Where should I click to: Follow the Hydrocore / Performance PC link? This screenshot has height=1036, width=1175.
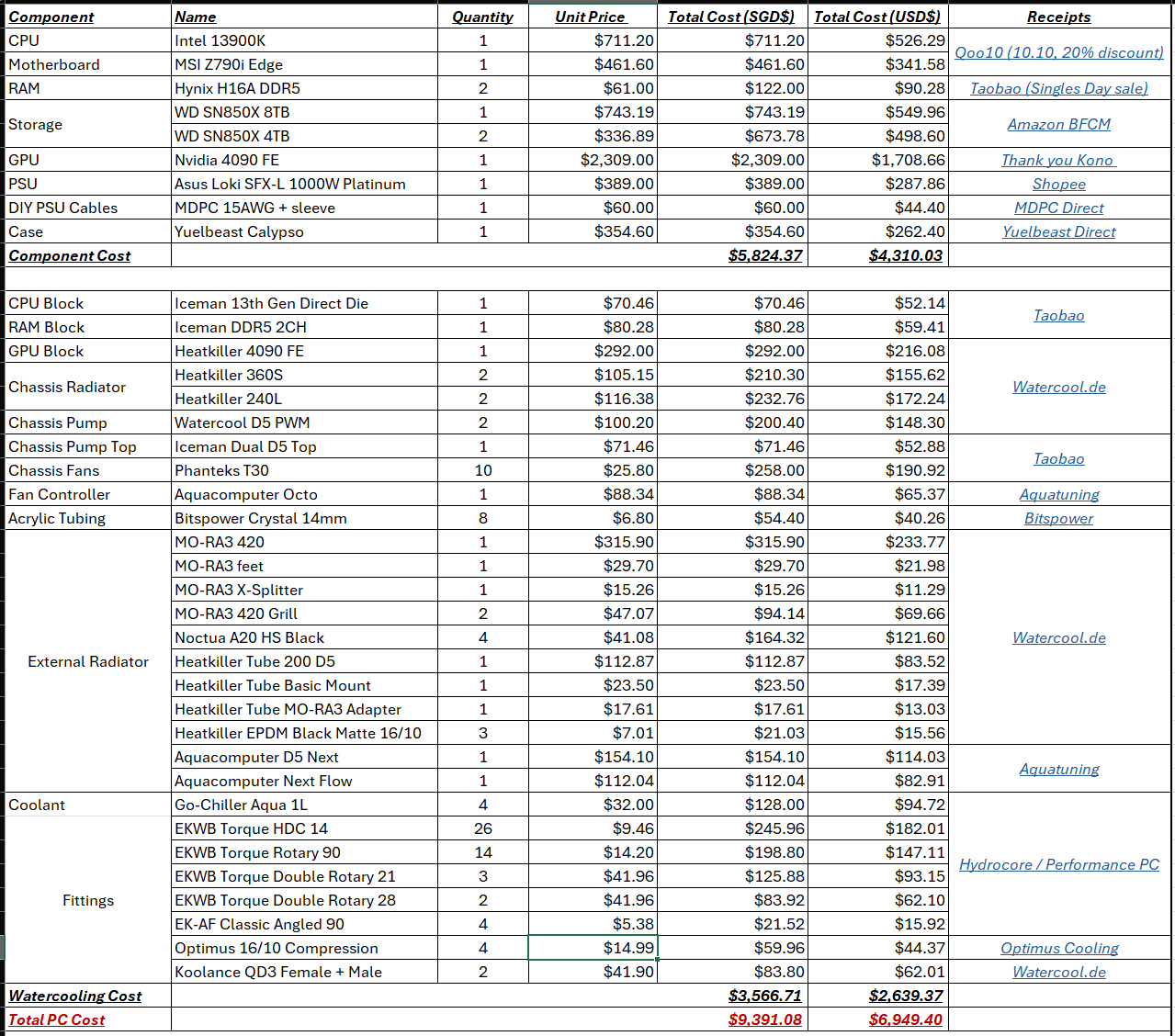[x=1059, y=864]
